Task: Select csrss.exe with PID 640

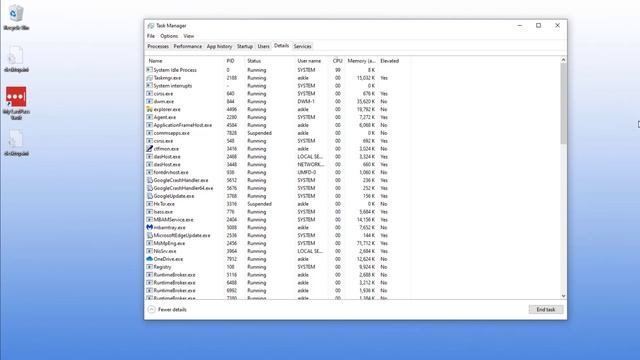Action: pos(278,93)
